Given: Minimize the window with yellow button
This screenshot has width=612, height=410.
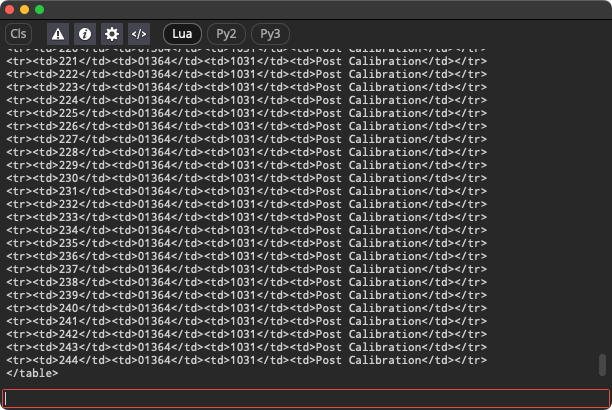Looking at the screenshot, I should coord(24,9).
